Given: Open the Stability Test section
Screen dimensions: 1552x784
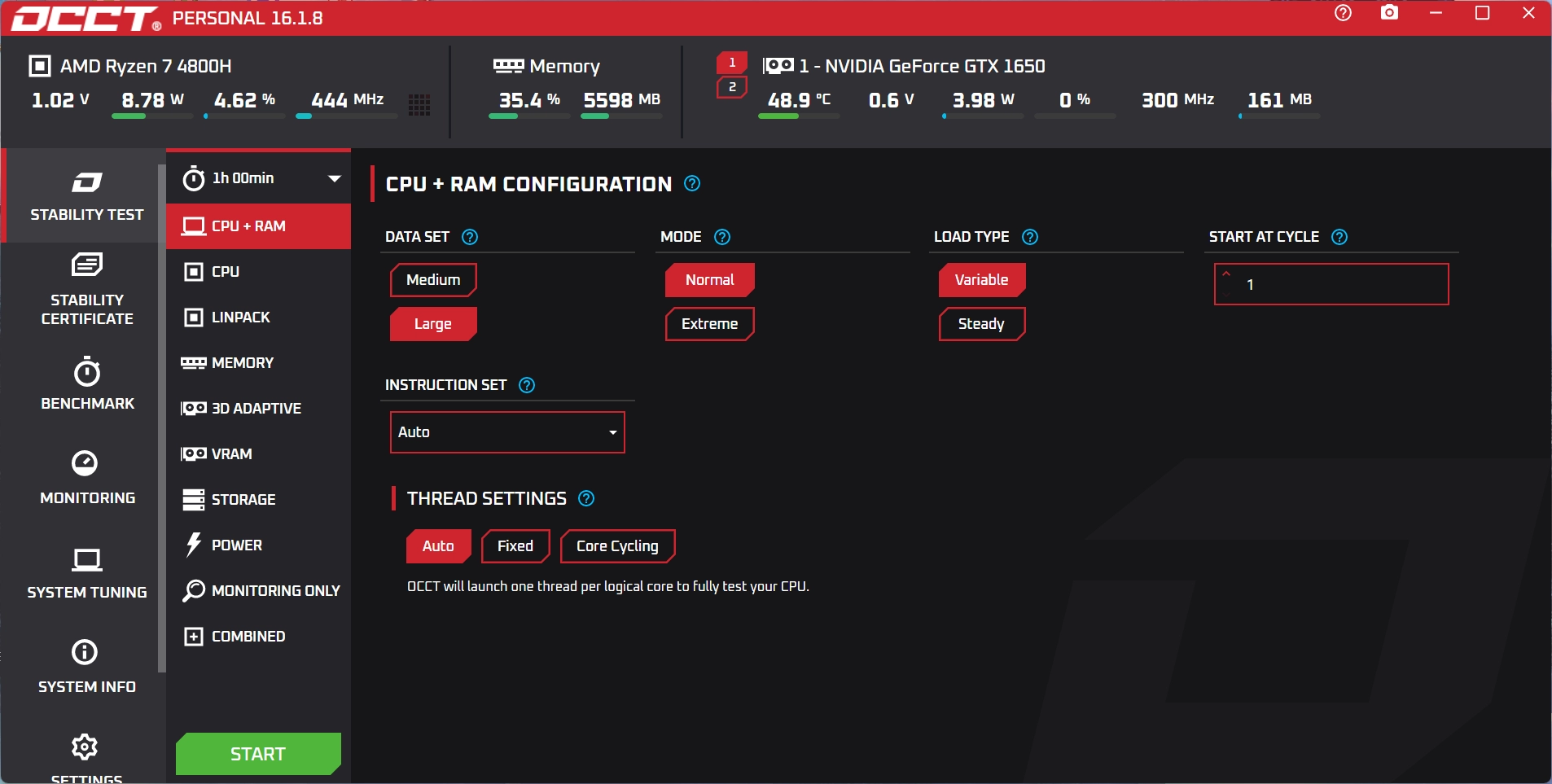Looking at the screenshot, I should 86,195.
